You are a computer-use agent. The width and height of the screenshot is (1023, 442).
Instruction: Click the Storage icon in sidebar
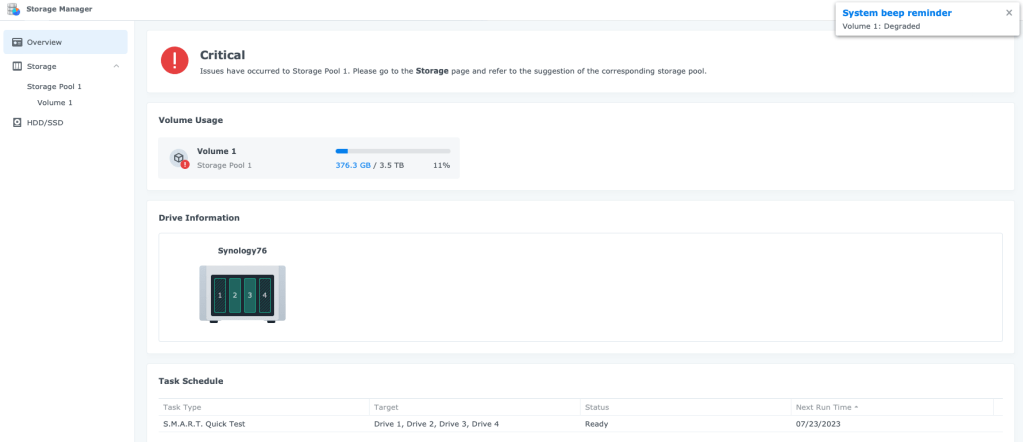click(x=17, y=66)
